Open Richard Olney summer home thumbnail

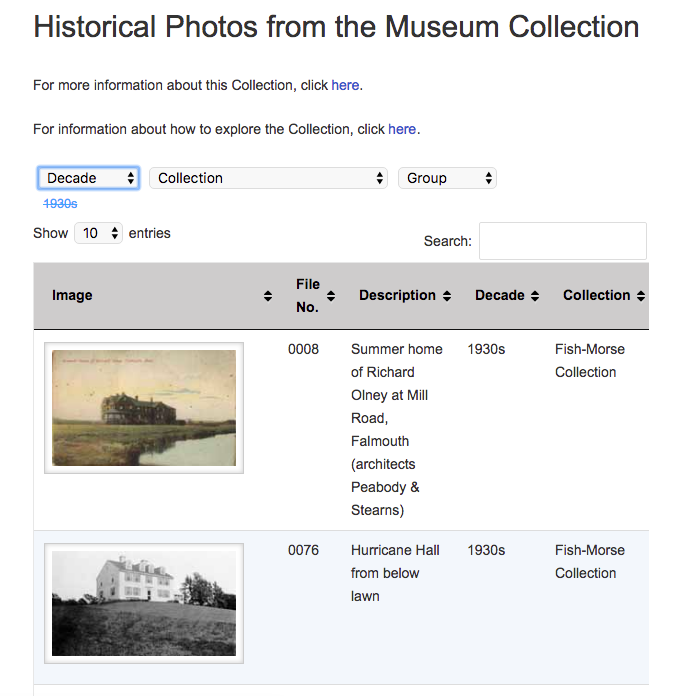click(x=144, y=408)
